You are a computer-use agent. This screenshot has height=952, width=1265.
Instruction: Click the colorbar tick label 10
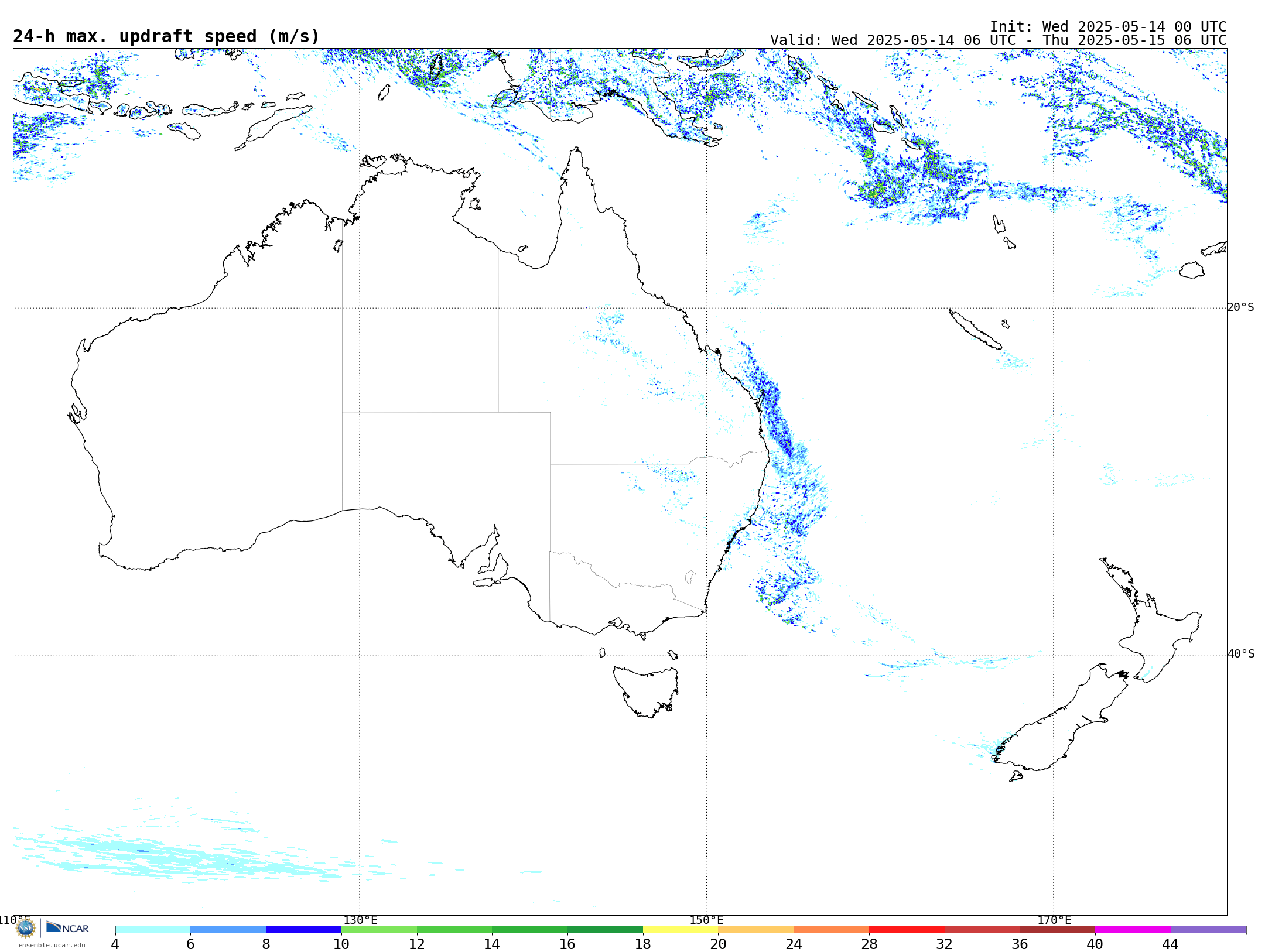[x=341, y=944]
